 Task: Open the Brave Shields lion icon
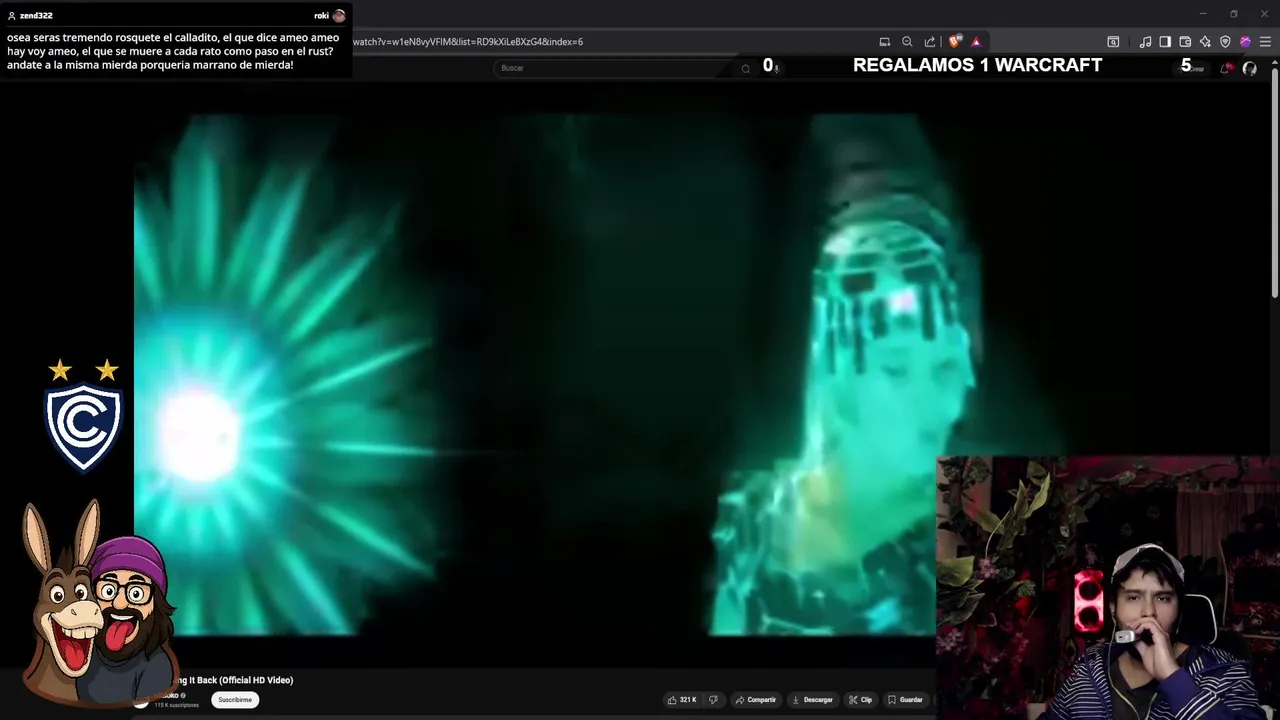click(955, 42)
